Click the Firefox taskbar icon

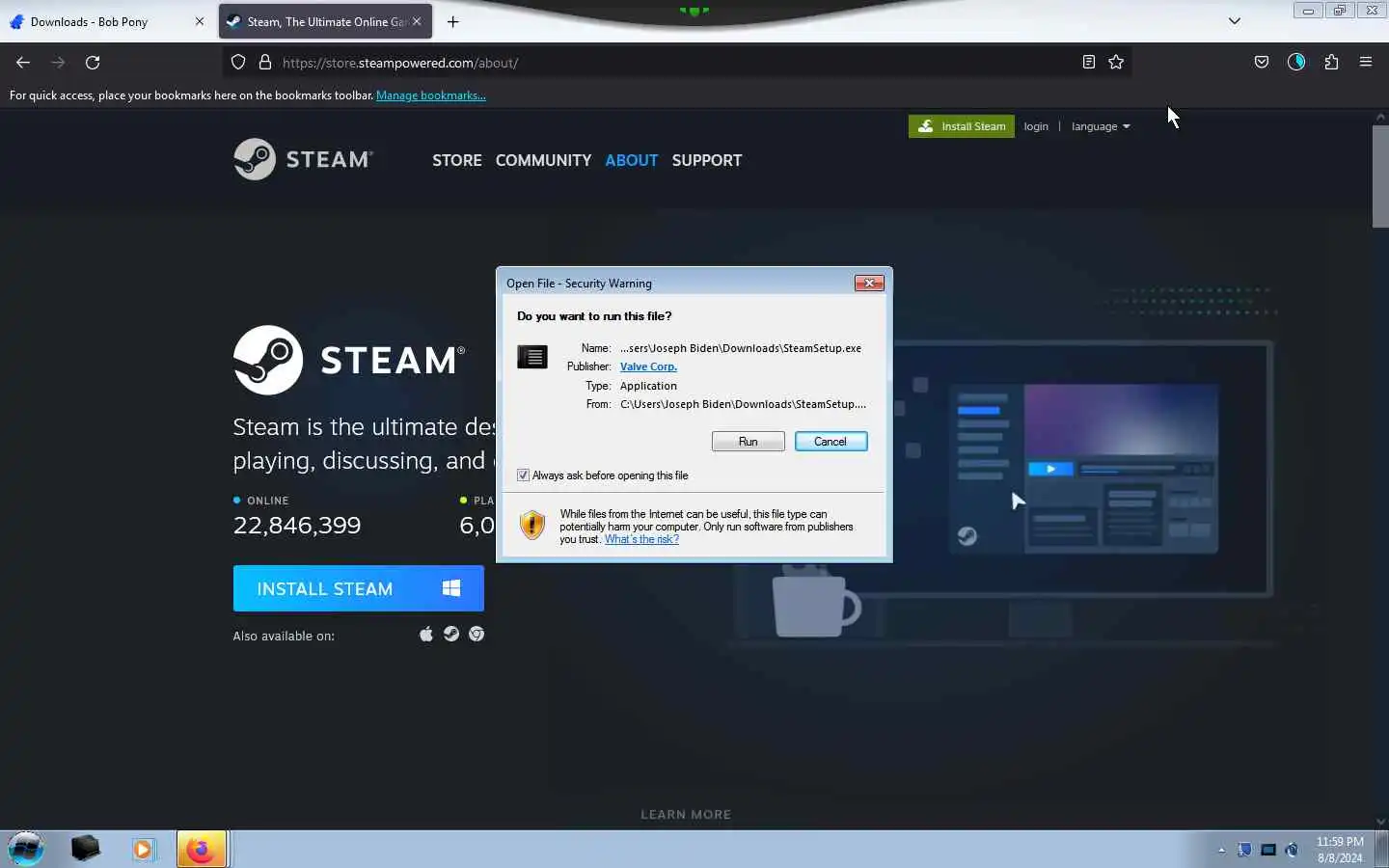[x=201, y=849]
